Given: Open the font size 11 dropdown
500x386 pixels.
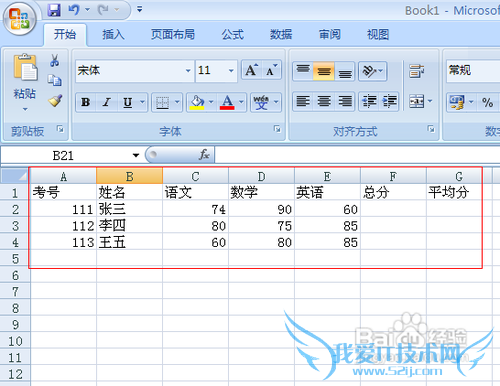Looking at the screenshot, I should tap(231, 71).
